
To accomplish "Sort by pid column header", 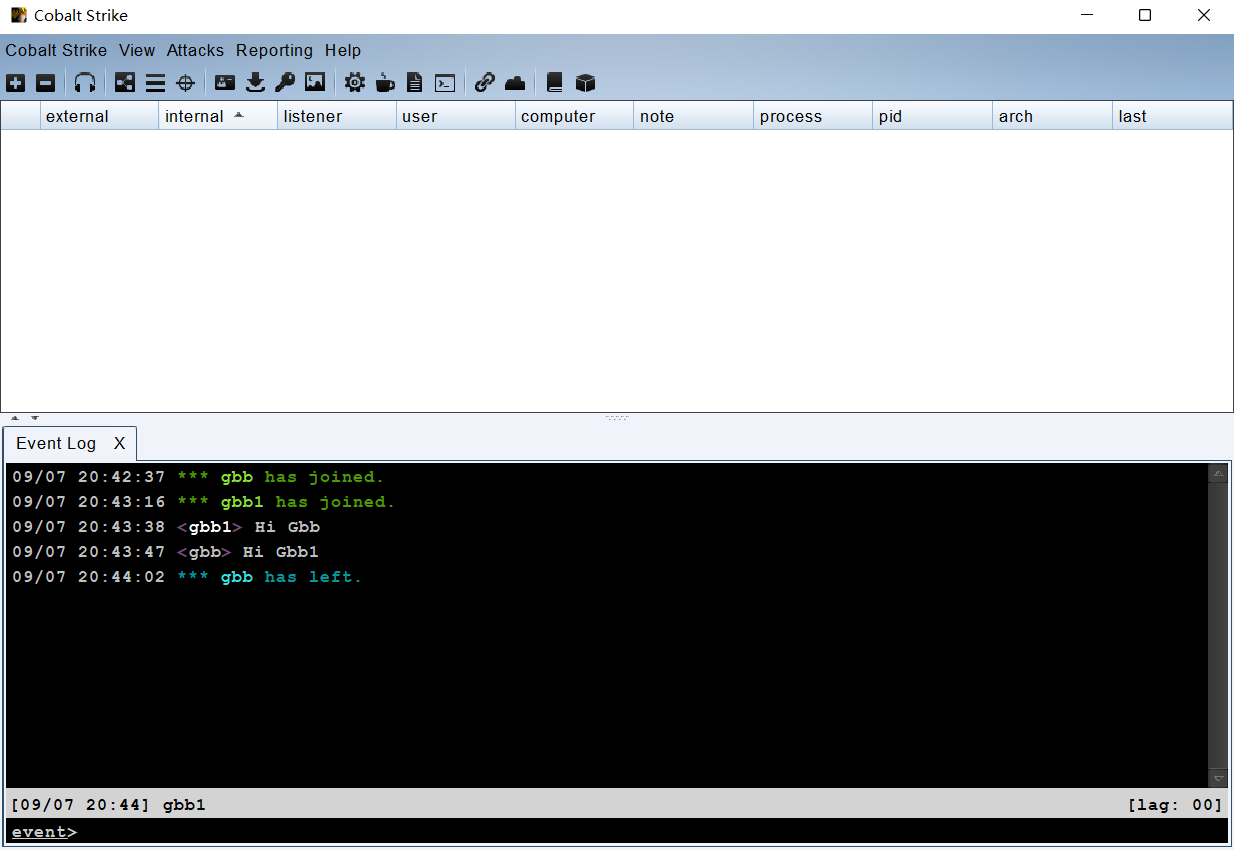I will click(x=932, y=116).
